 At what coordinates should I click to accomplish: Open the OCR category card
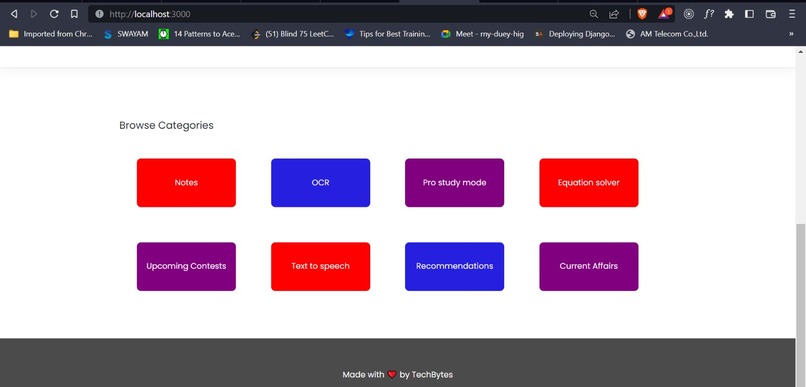pos(320,182)
